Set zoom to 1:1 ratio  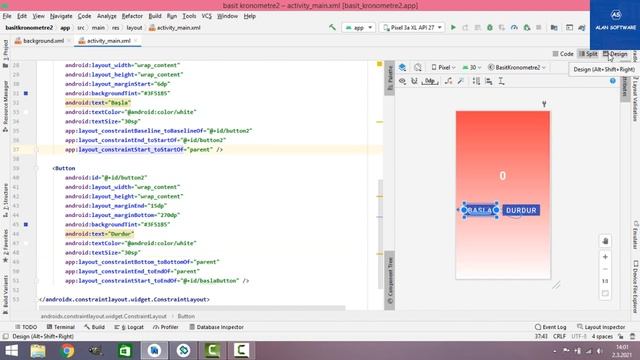pos(605,281)
